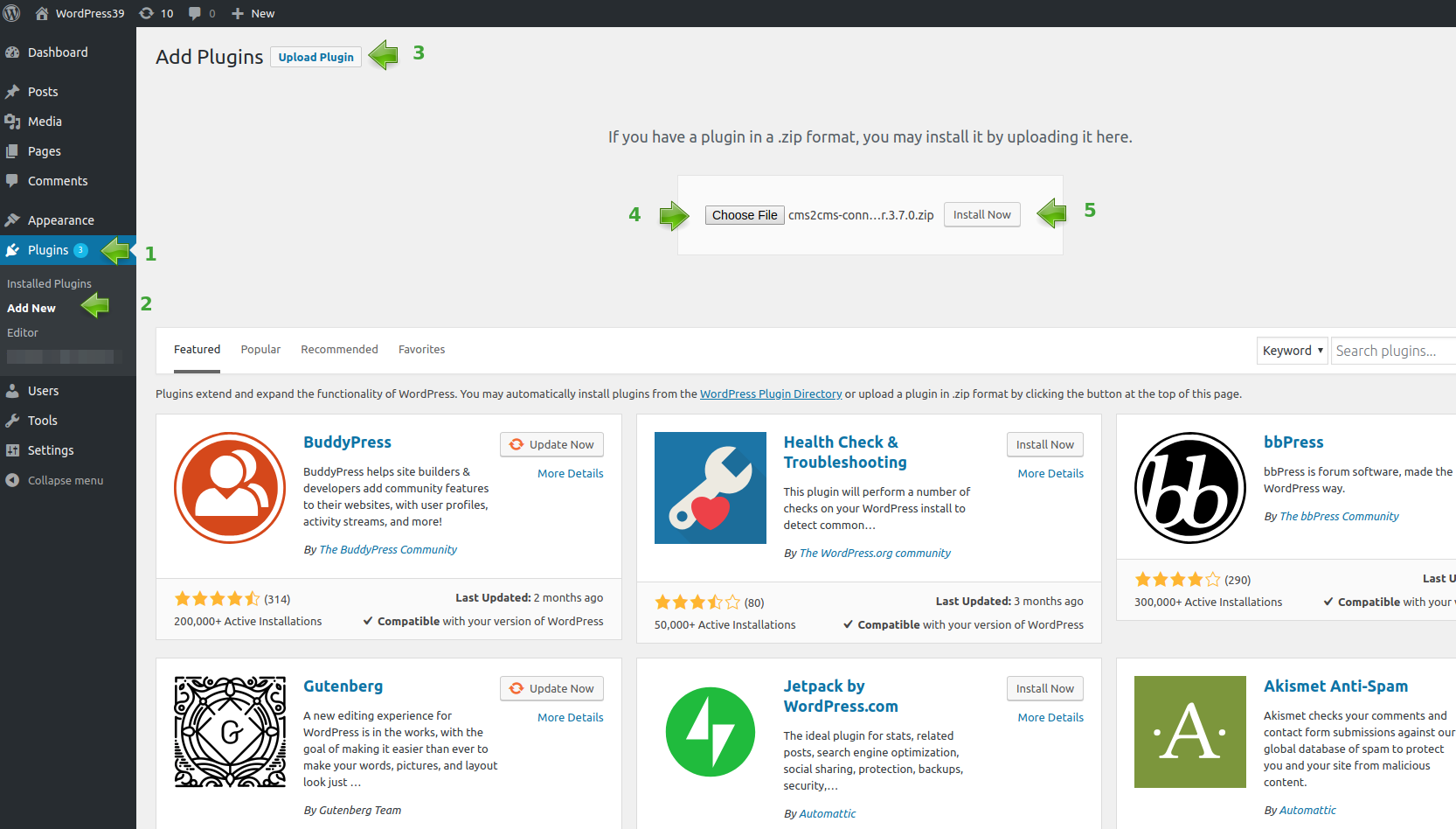Click the Upload Plugin button

[315, 57]
